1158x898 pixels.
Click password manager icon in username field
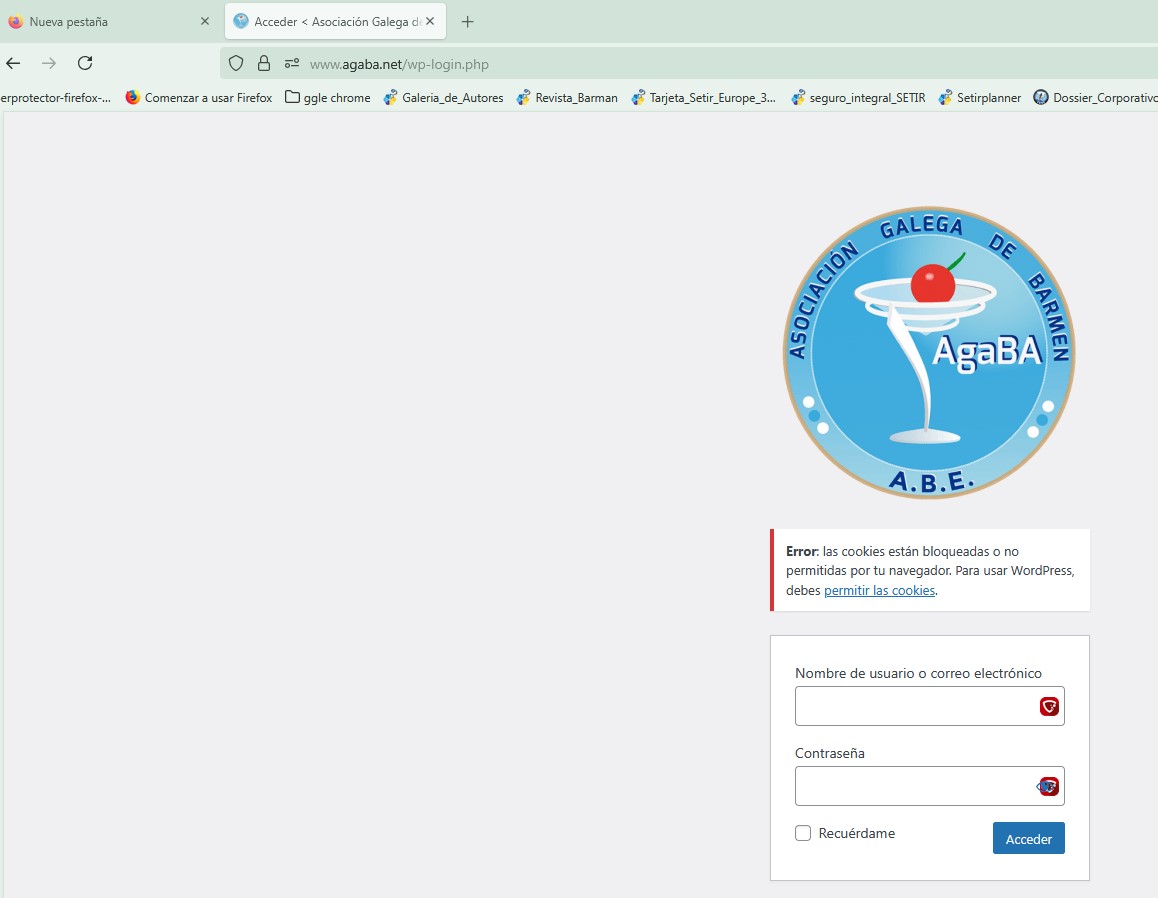1049,707
